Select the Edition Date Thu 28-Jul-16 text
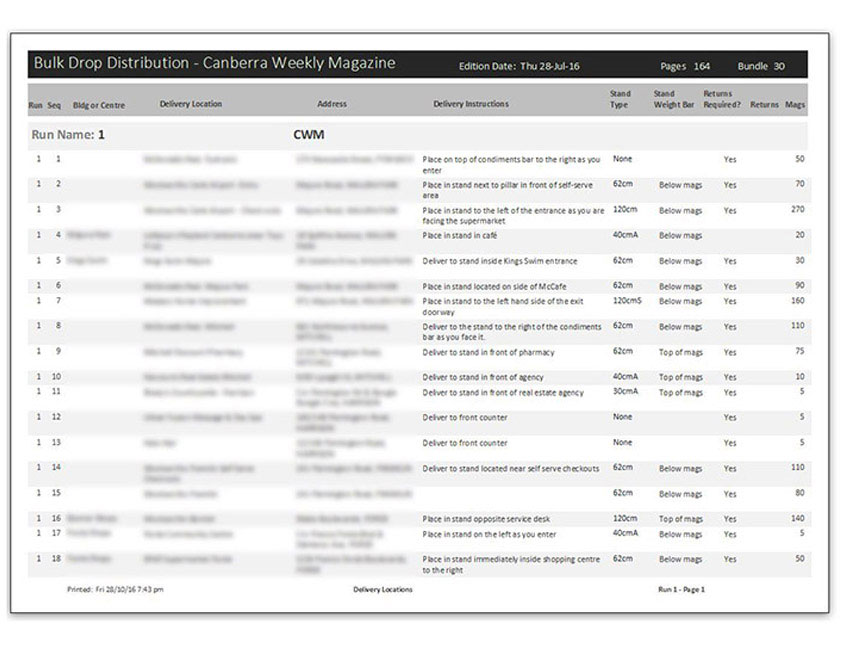This screenshot has width=850, height=653. 519,66
